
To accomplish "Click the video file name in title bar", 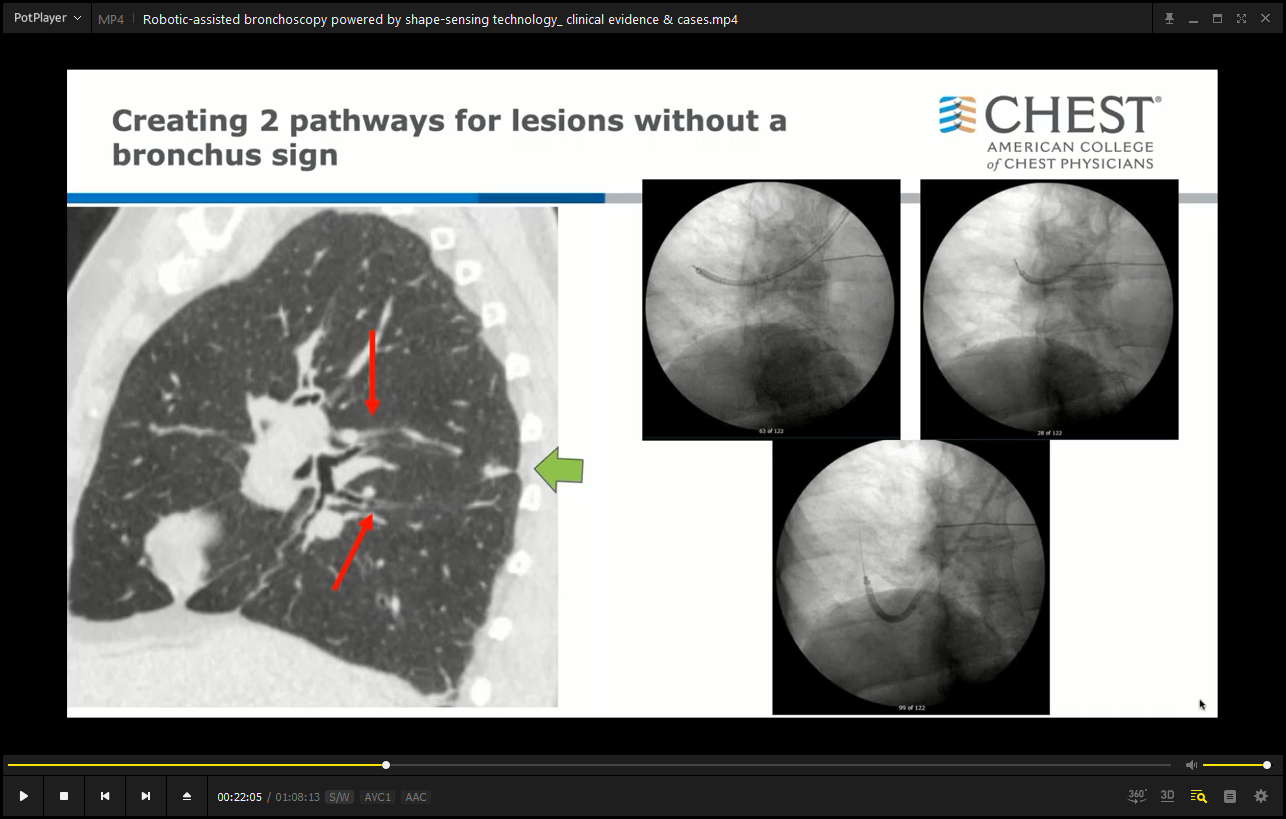I will coord(440,19).
